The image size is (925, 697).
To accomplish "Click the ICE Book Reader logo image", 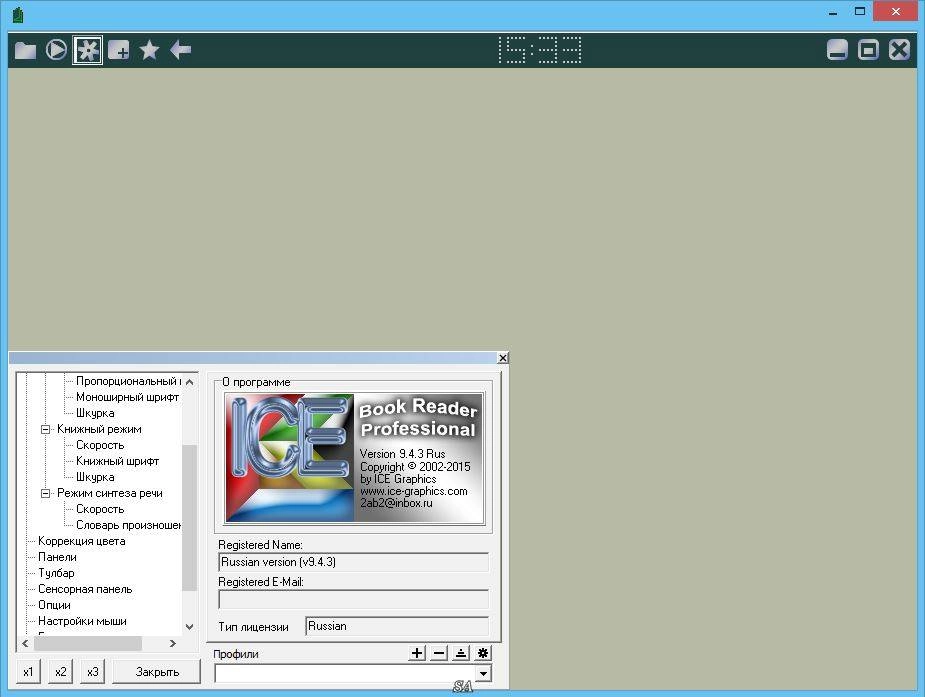I will [x=354, y=458].
